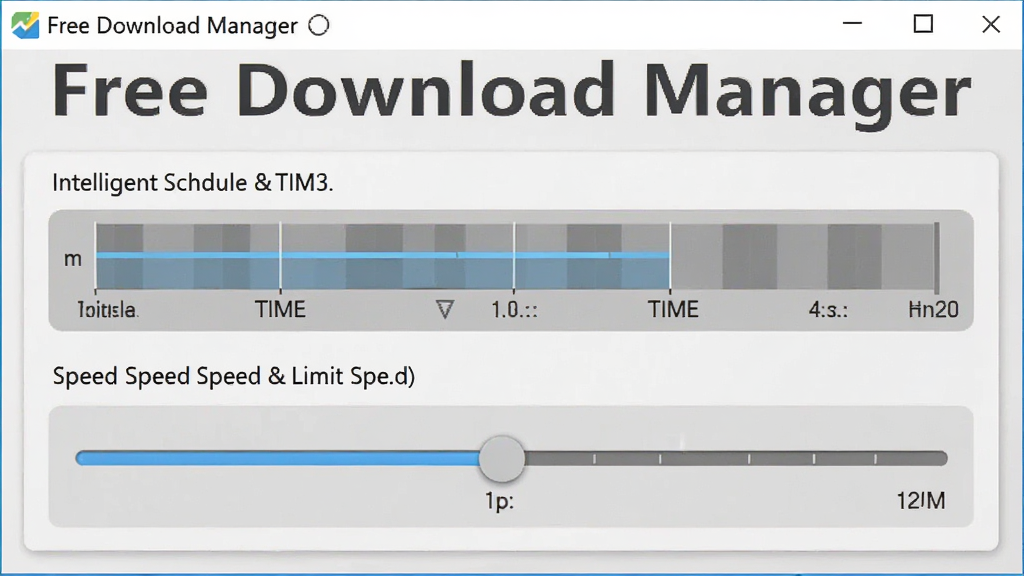The width and height of the screenshot is (1024, 576).
Task: Click the 'Intelligent Schdule & TIM3.' heading
Action: tap(193, 183)
